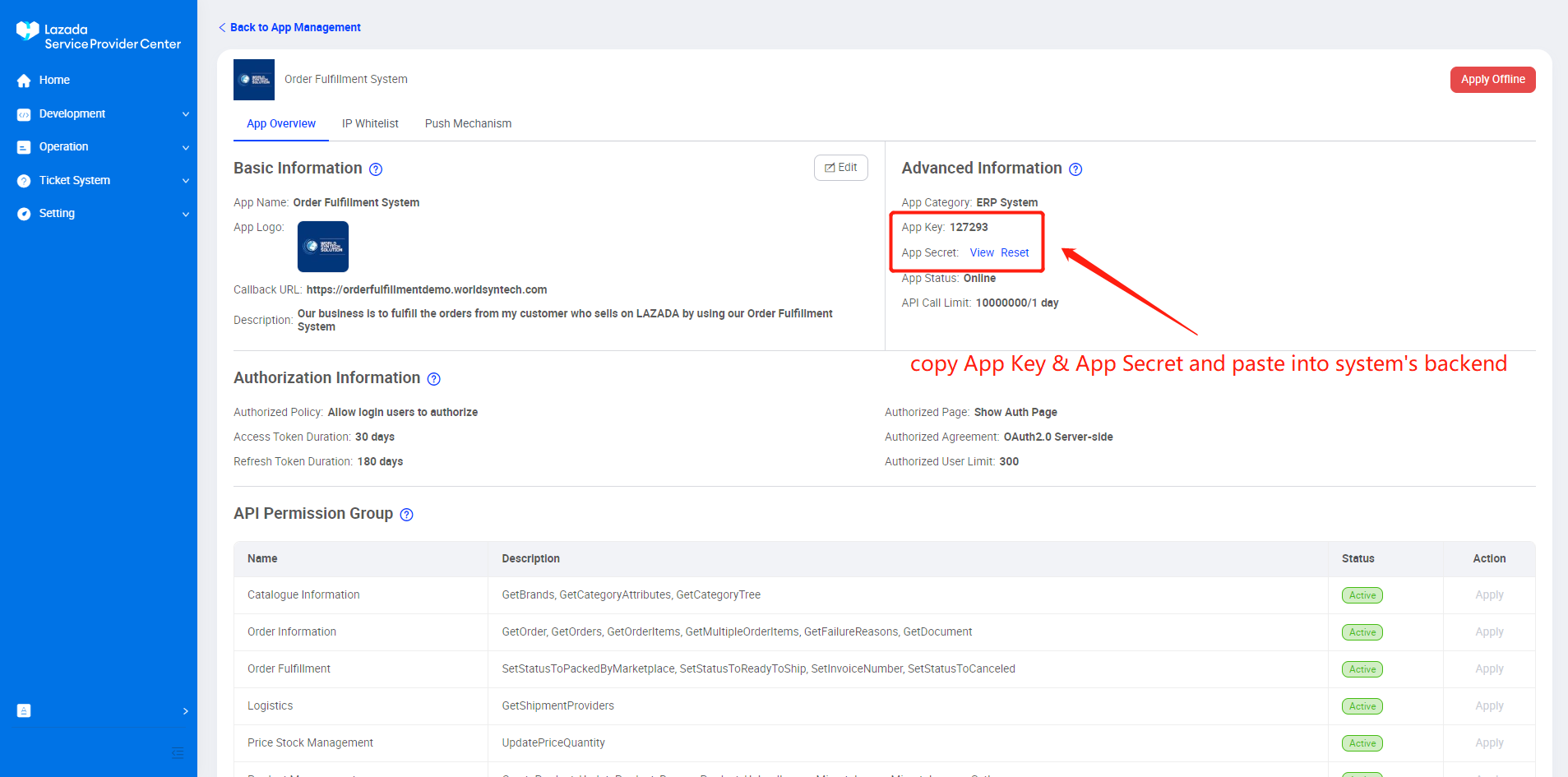Click Active status badge for Price Stock Management
Screen dimensions: 1568x777
[x=1362, y=743]
